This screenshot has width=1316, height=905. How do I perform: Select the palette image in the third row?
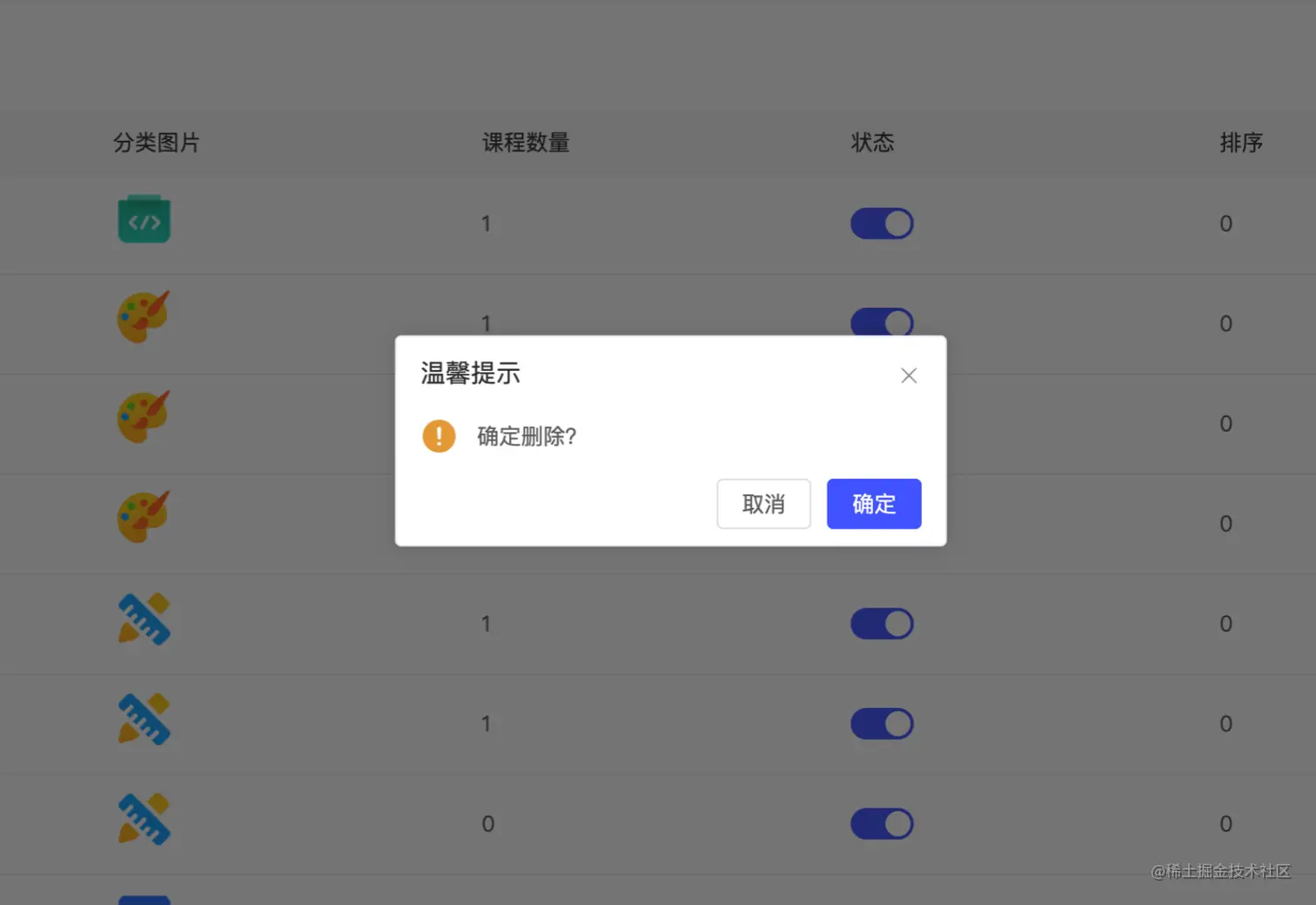[144, 417]
